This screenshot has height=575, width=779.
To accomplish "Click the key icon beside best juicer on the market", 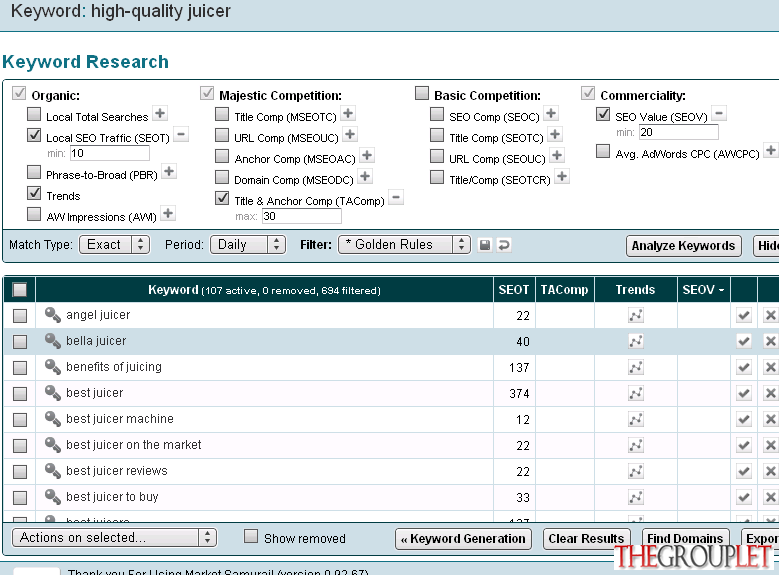I will pyautogui.click(x=53, y=444).
